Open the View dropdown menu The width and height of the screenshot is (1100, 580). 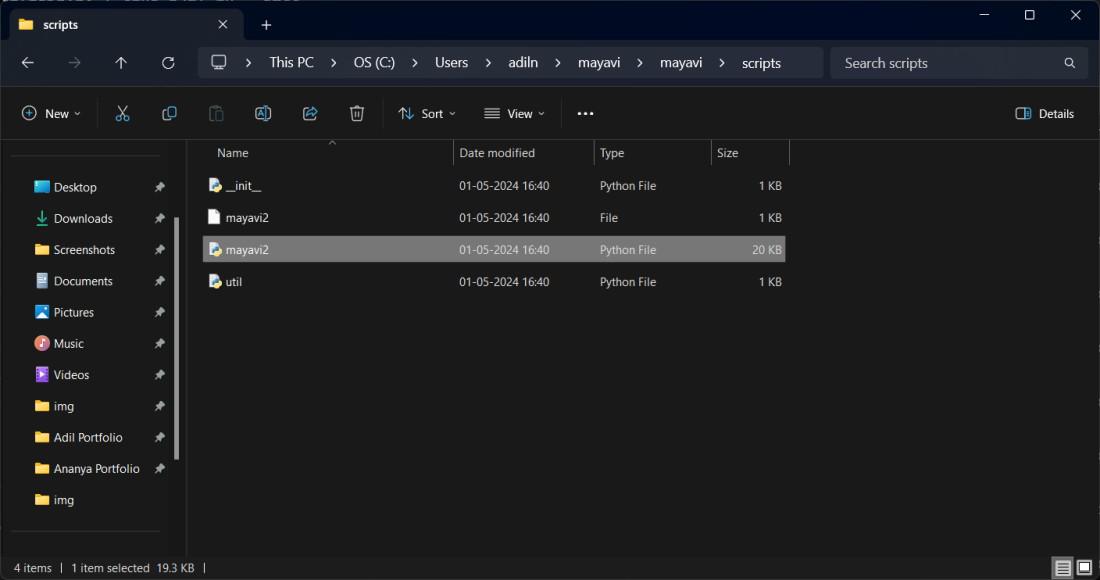(x=514, y=114)
